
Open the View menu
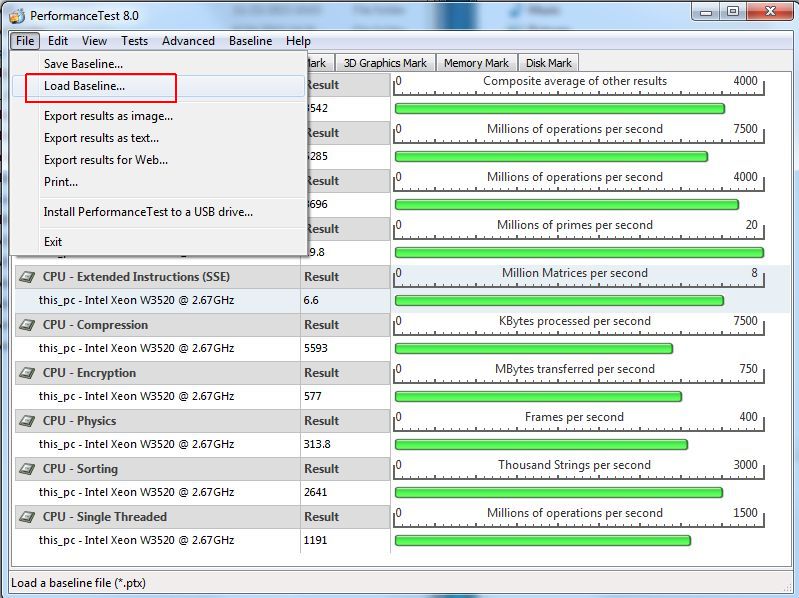[94, 41]
